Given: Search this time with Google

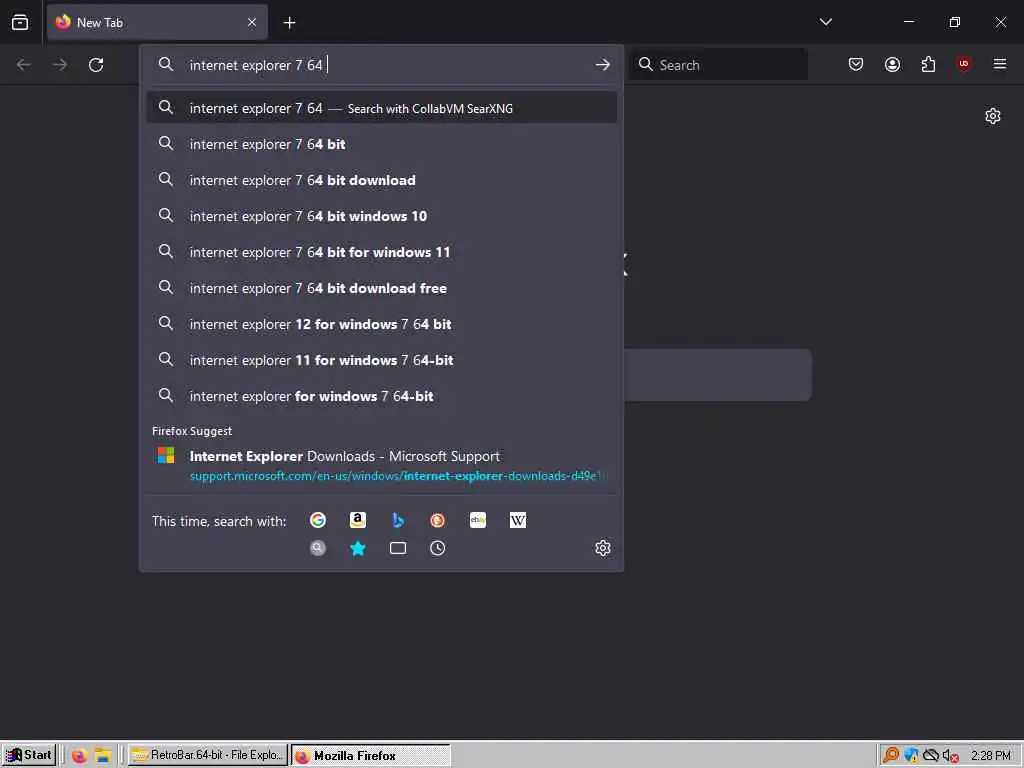Looking at the screenshot, I should 318,520.
